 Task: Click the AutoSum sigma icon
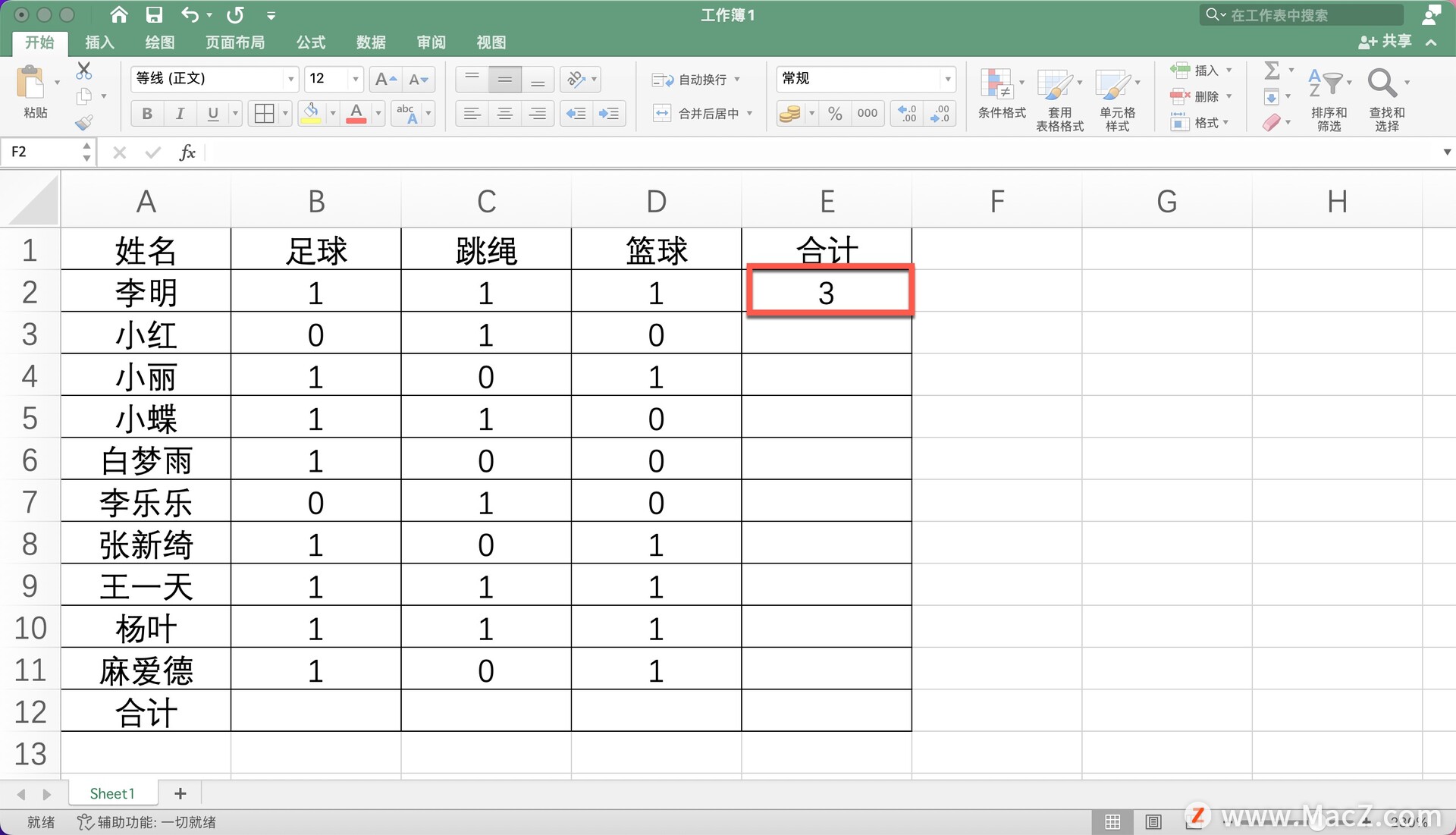coord(1272,71)
